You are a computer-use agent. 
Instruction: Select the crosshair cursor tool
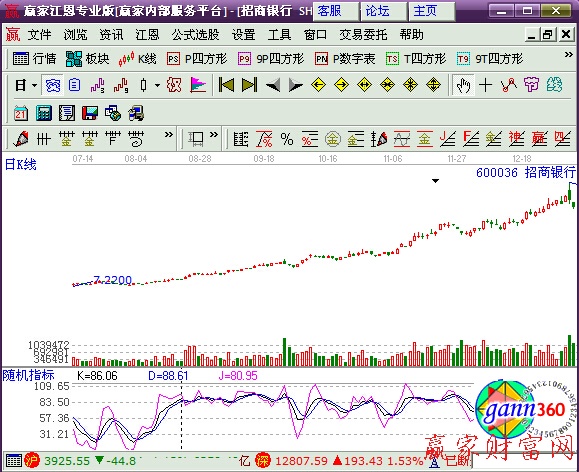[485, 85]
